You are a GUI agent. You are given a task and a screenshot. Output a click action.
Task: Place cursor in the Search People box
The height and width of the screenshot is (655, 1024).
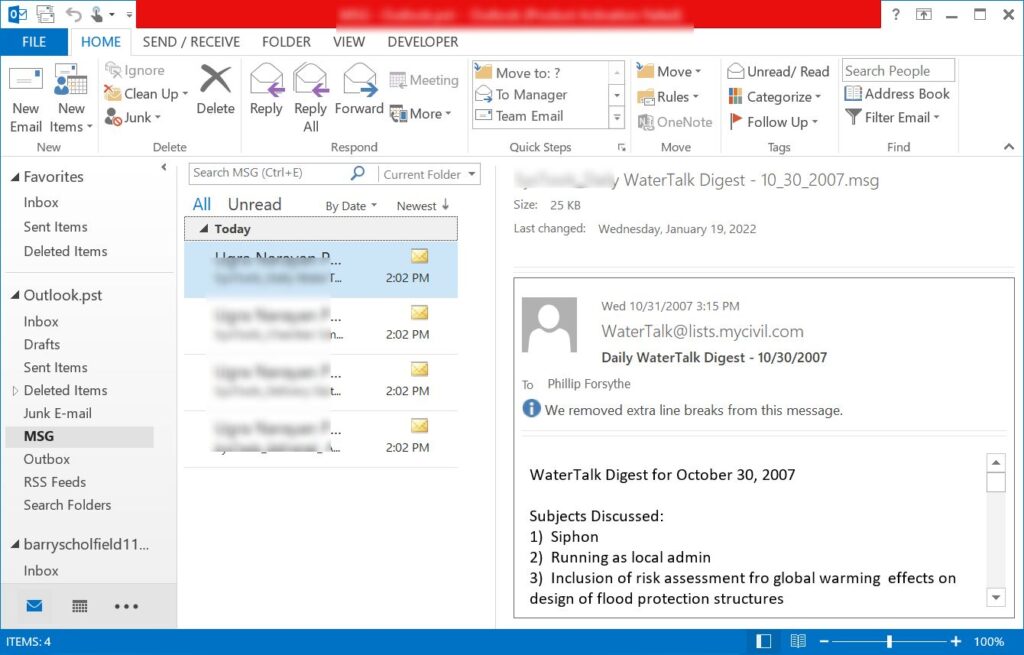897,70
